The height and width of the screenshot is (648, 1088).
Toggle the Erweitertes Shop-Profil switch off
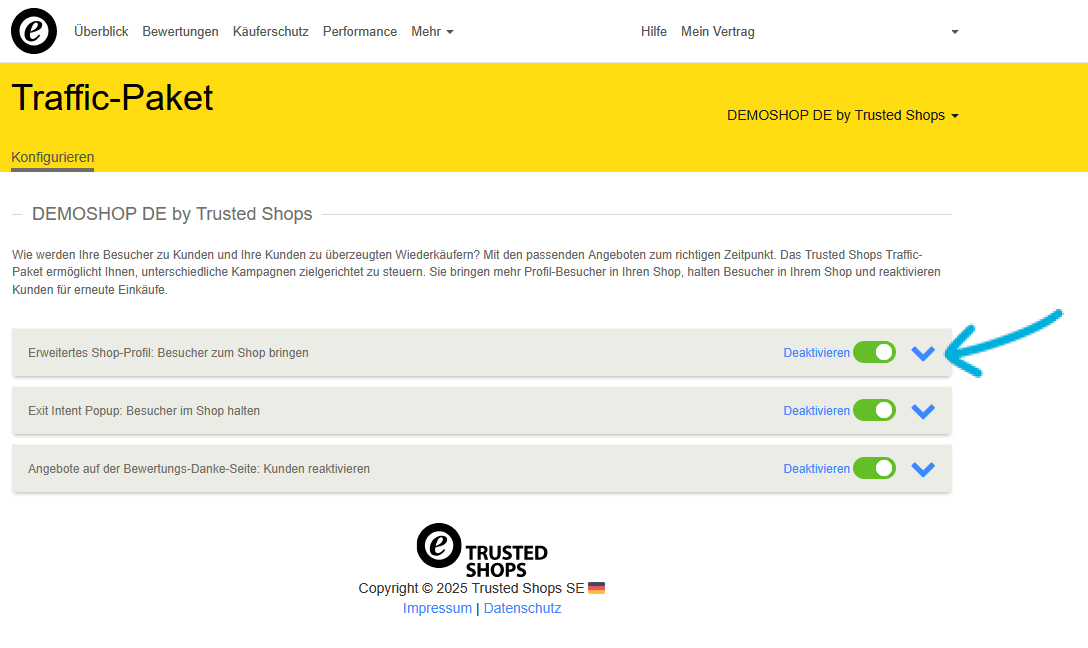pos(874,352)
